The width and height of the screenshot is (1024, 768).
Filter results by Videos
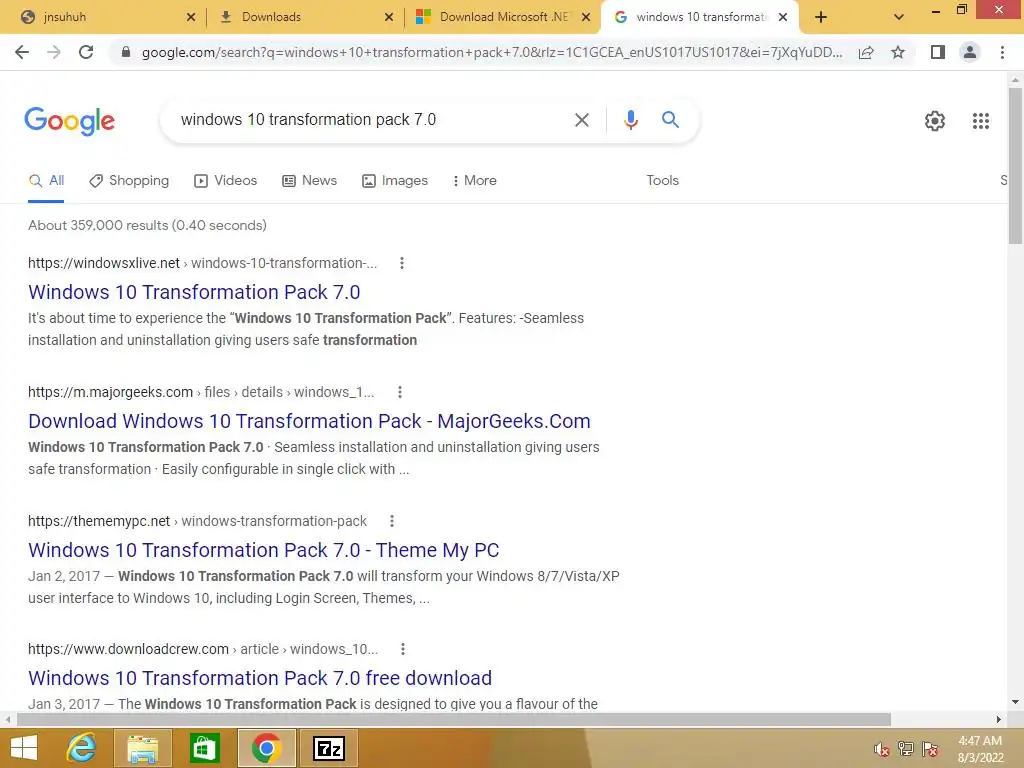click(226, 181)
